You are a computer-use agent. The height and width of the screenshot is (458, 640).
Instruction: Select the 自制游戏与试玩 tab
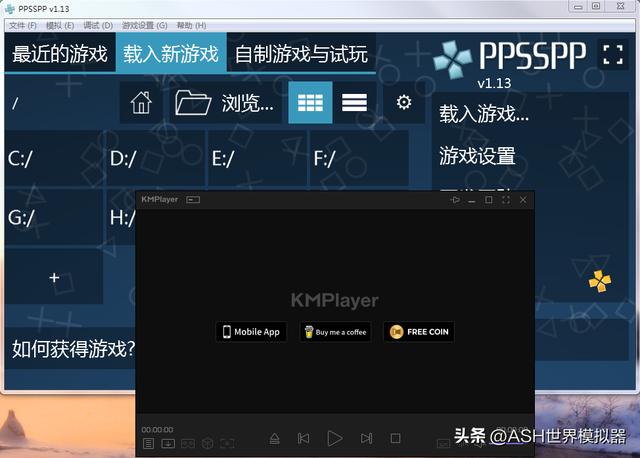[301, 54]
